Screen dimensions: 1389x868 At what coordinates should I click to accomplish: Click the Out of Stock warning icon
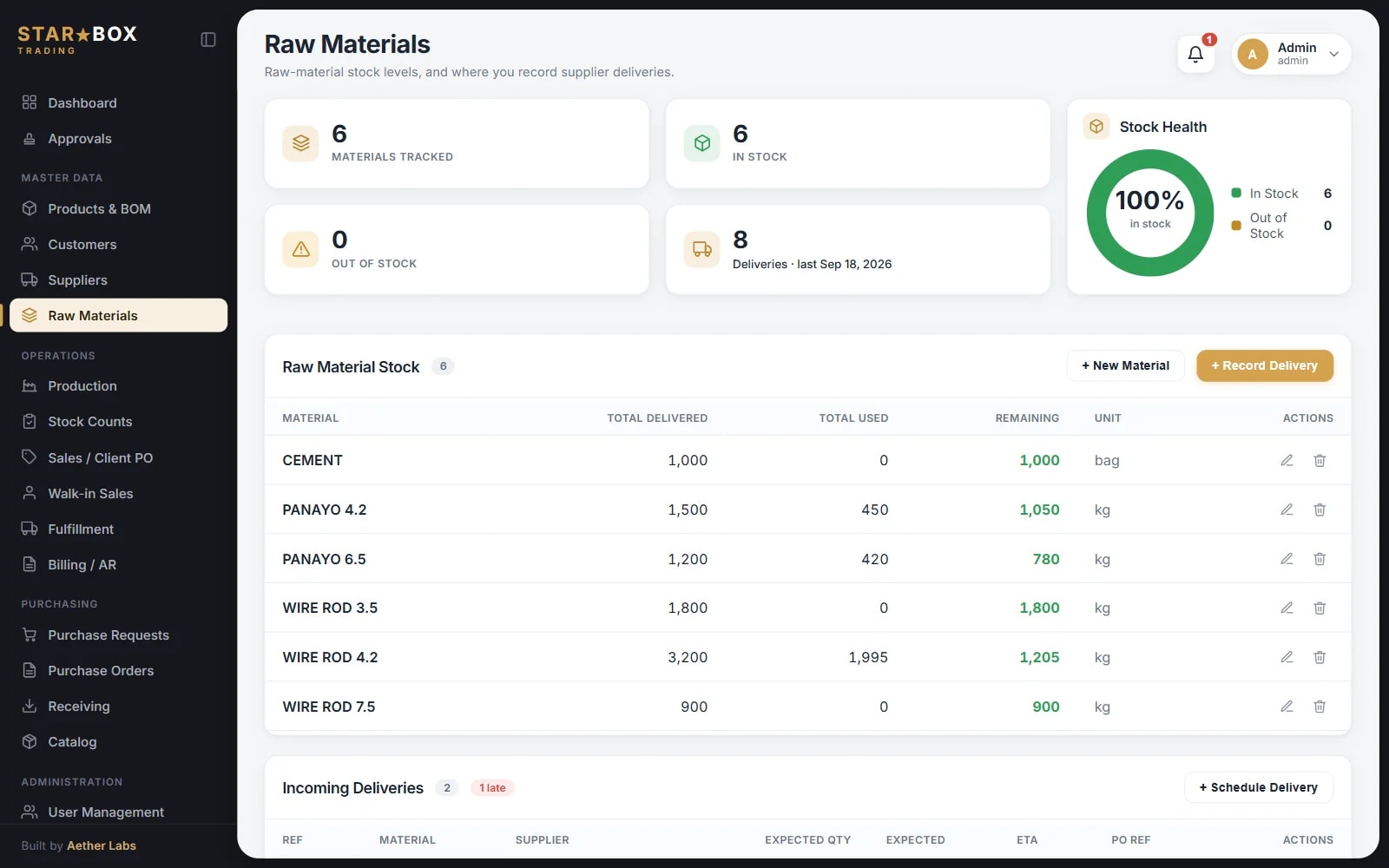300,250
